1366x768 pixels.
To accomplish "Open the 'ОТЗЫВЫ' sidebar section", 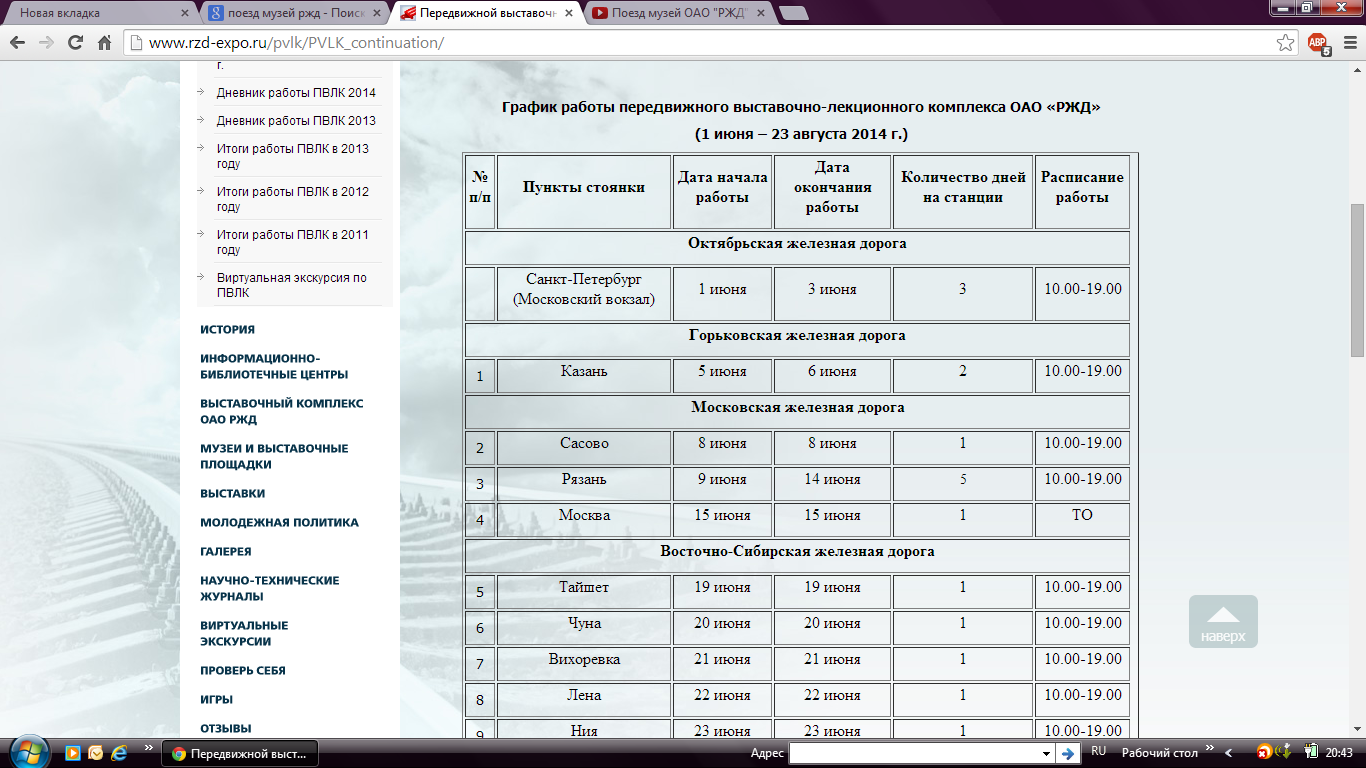I will coord(226,728).
